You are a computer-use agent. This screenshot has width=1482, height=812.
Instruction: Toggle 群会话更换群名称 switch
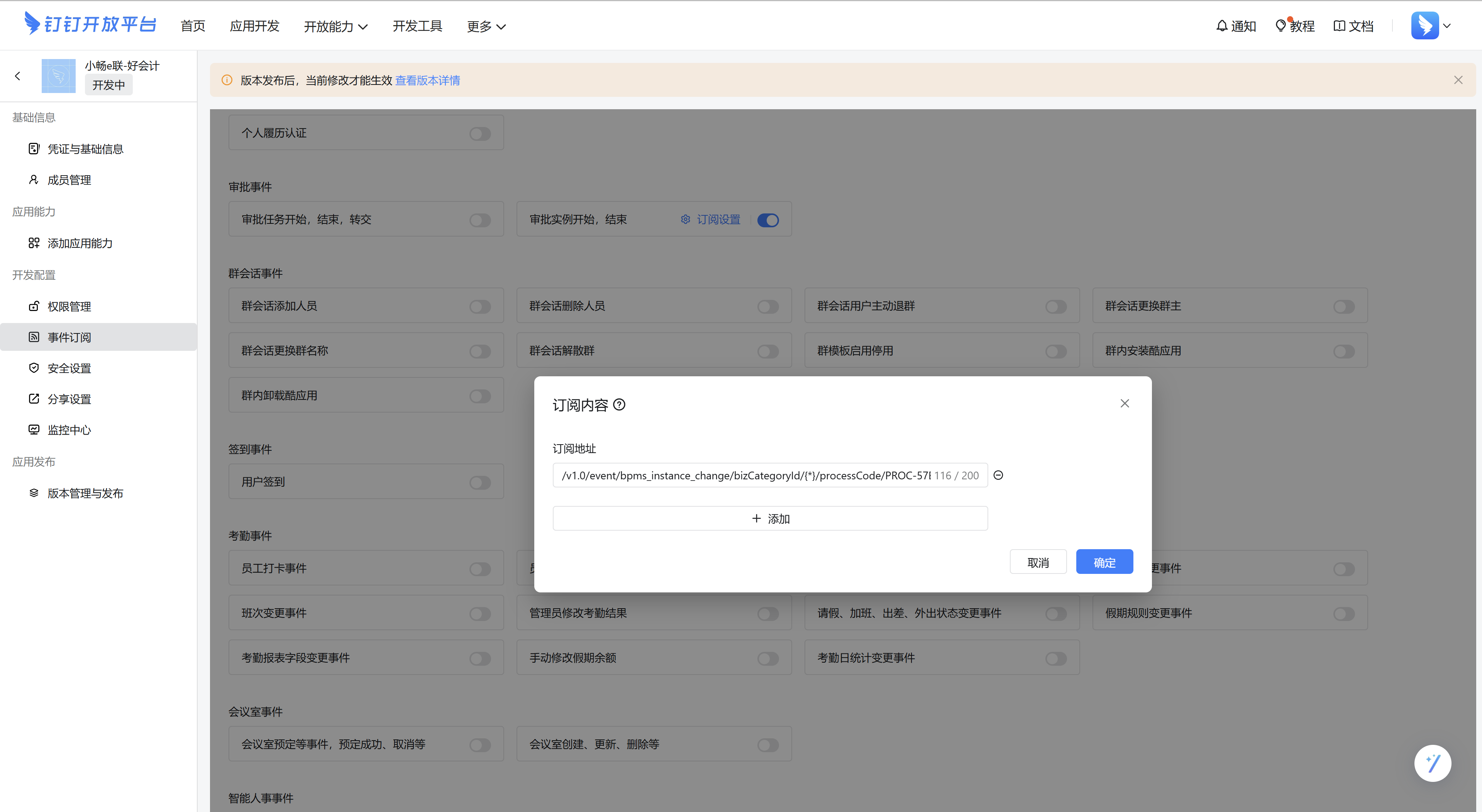(480, 351)
